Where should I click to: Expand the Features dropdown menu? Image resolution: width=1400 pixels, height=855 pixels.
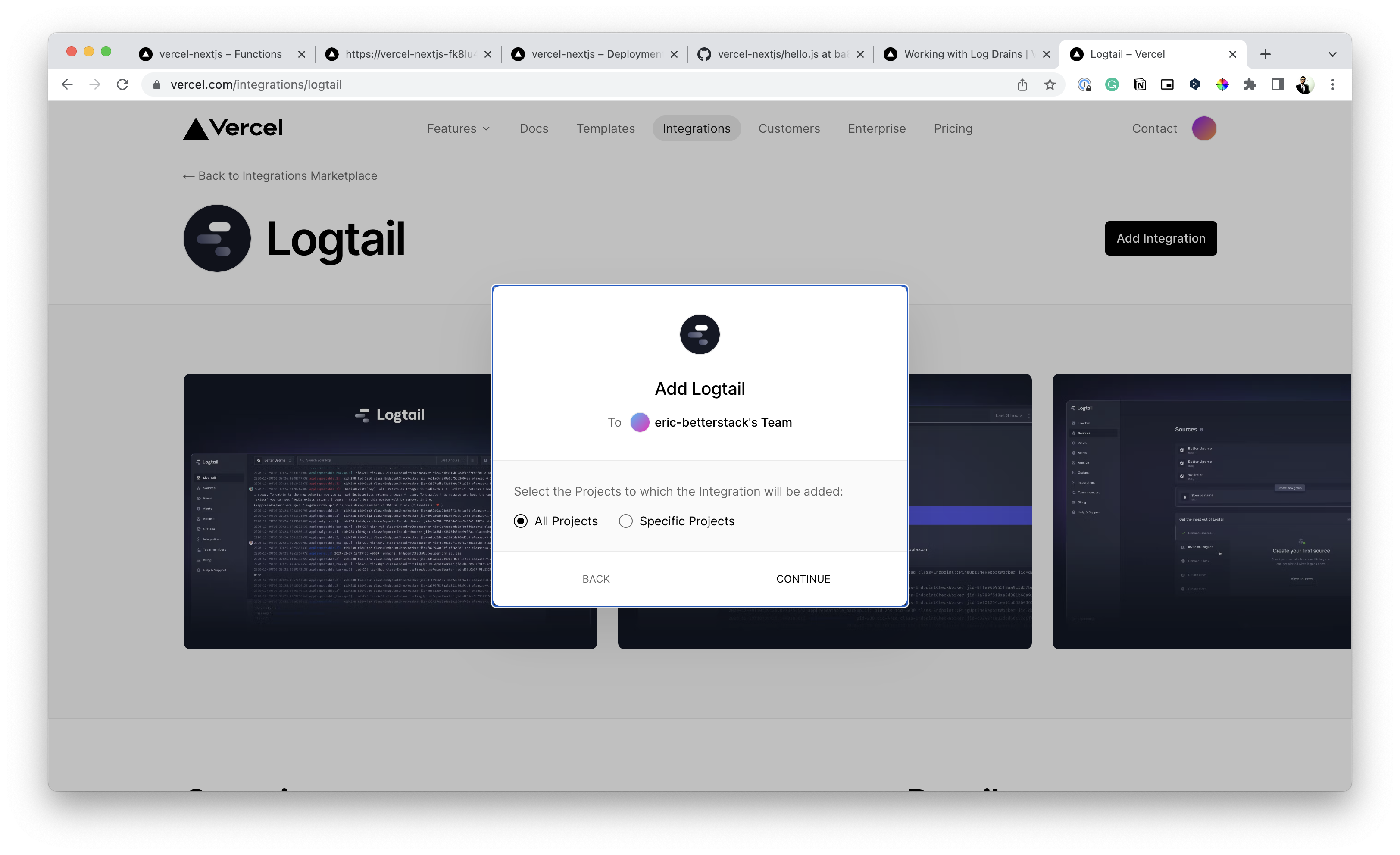[x=459, y=128]
